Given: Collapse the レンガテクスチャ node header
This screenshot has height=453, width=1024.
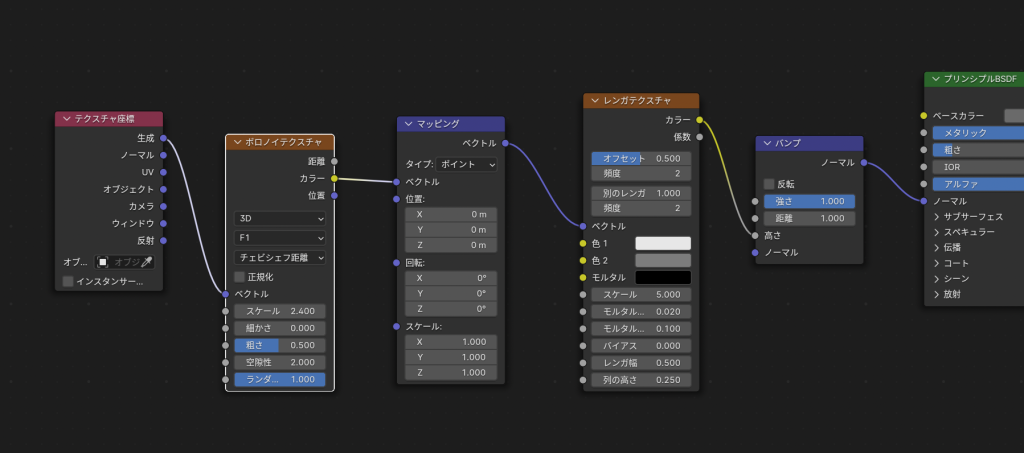Looking at the screenshot, I should (596, 101).
